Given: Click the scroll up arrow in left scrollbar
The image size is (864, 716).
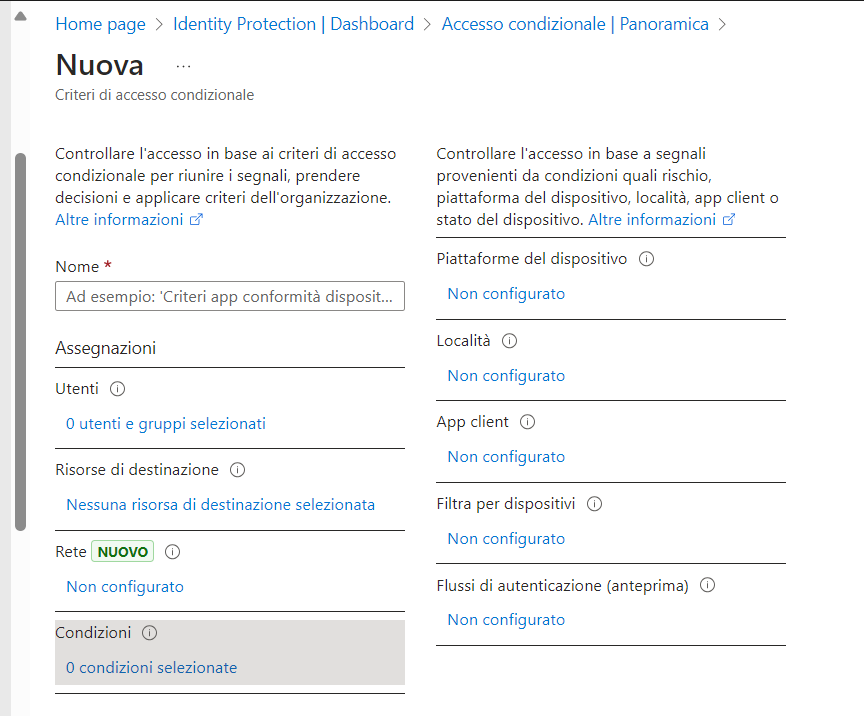Looking at the screenshot, I should pos(20,15).
